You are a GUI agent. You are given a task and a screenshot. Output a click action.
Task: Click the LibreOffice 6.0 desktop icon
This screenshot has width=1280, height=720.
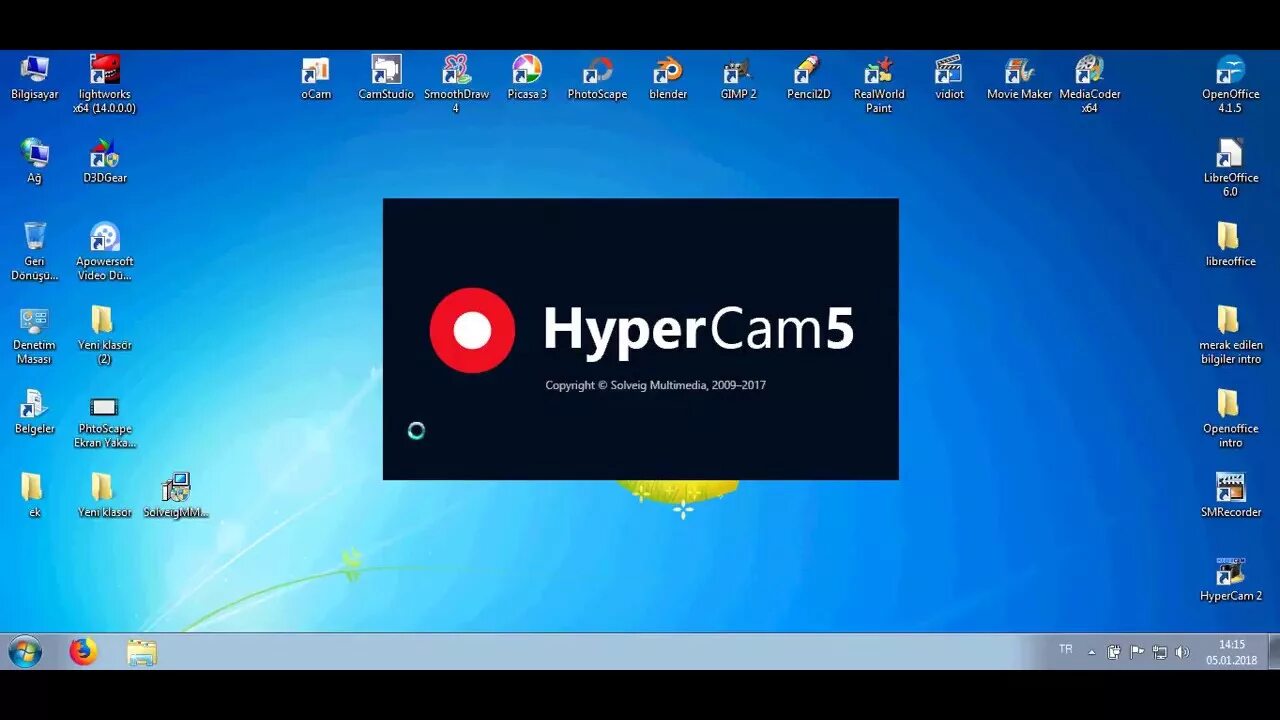point(1230,168)
